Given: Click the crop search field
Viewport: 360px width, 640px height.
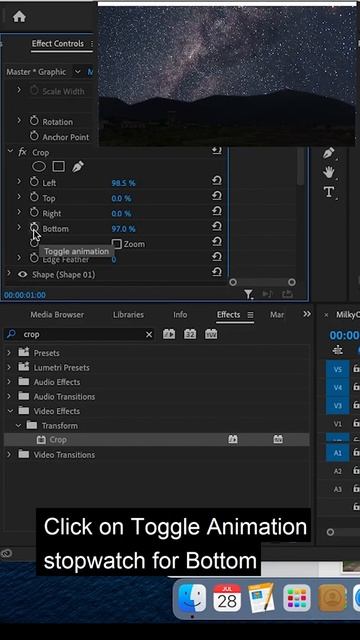Looking at the screenshot, I should 79,335.
